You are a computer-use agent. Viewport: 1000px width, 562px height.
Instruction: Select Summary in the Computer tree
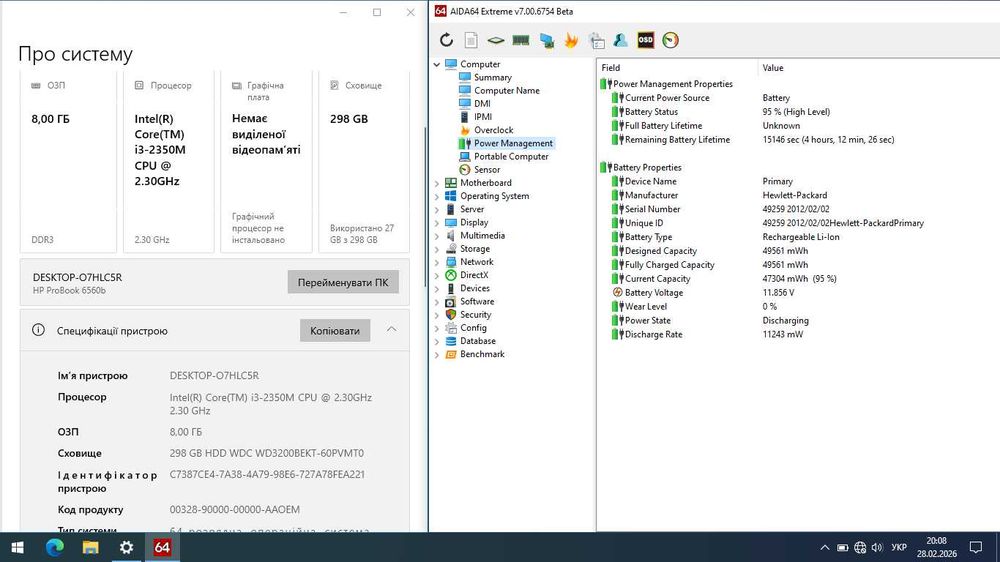tap(492, 77)
